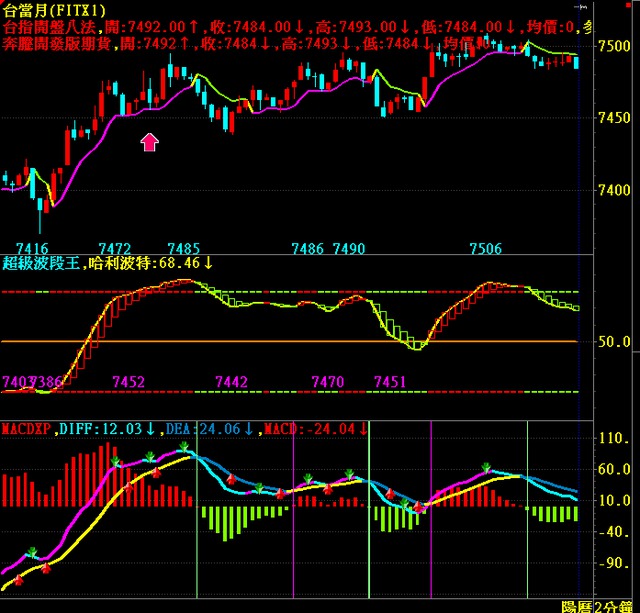Screen dimensions: 640x613
Task: Click the cyan 7472 price annotation
Action: click(x=115, y=249)
